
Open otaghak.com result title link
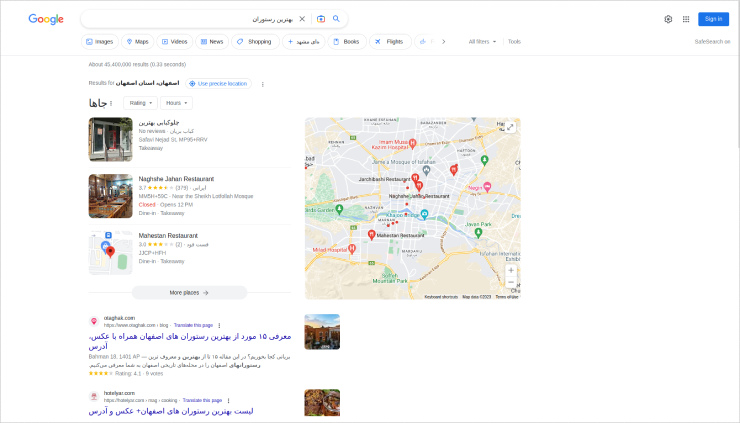pos(190,341)
